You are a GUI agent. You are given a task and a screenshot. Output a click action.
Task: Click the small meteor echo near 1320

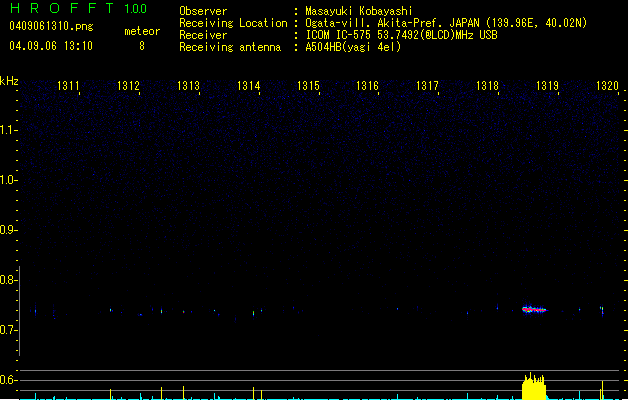point(602,311)
